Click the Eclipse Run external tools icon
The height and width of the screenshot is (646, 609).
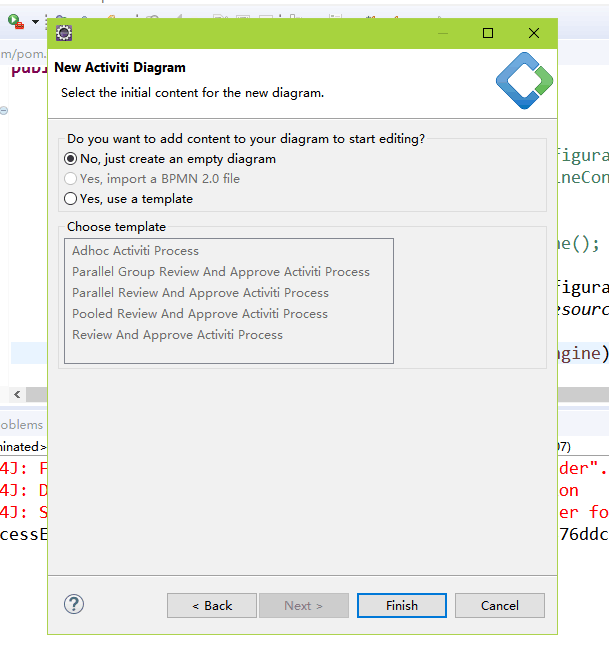(x=16, y=21)
